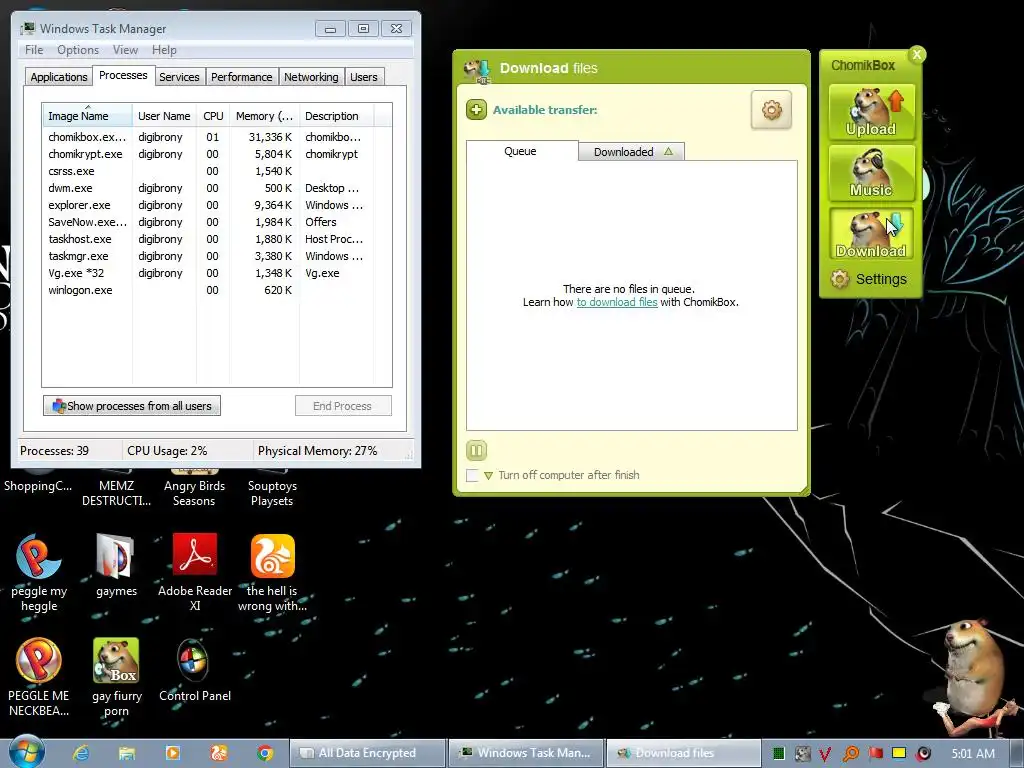Image resolution: width=1024 pixels, height=768 pixels.
Task: Sort processes by Description column header
Action: [x=336, y=116]
